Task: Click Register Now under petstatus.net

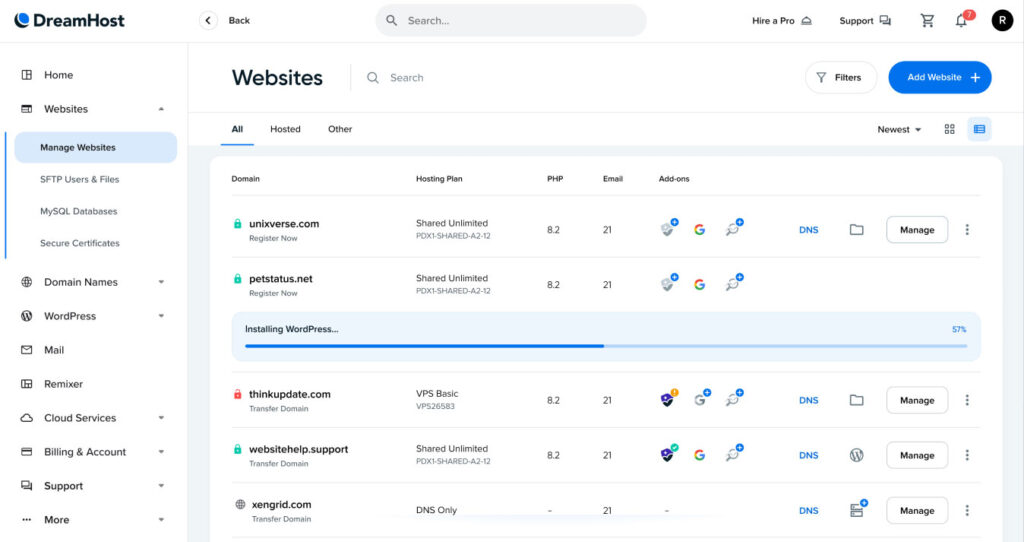Action: tap(273, 293)
